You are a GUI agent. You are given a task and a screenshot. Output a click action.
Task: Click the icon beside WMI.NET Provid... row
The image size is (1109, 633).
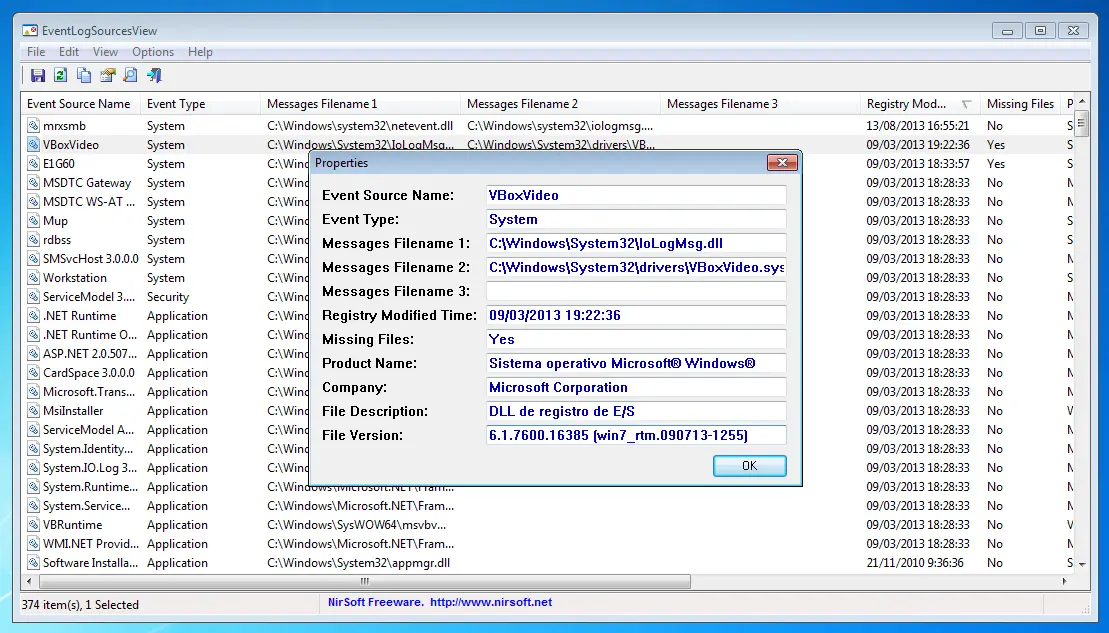click(33, 544)
